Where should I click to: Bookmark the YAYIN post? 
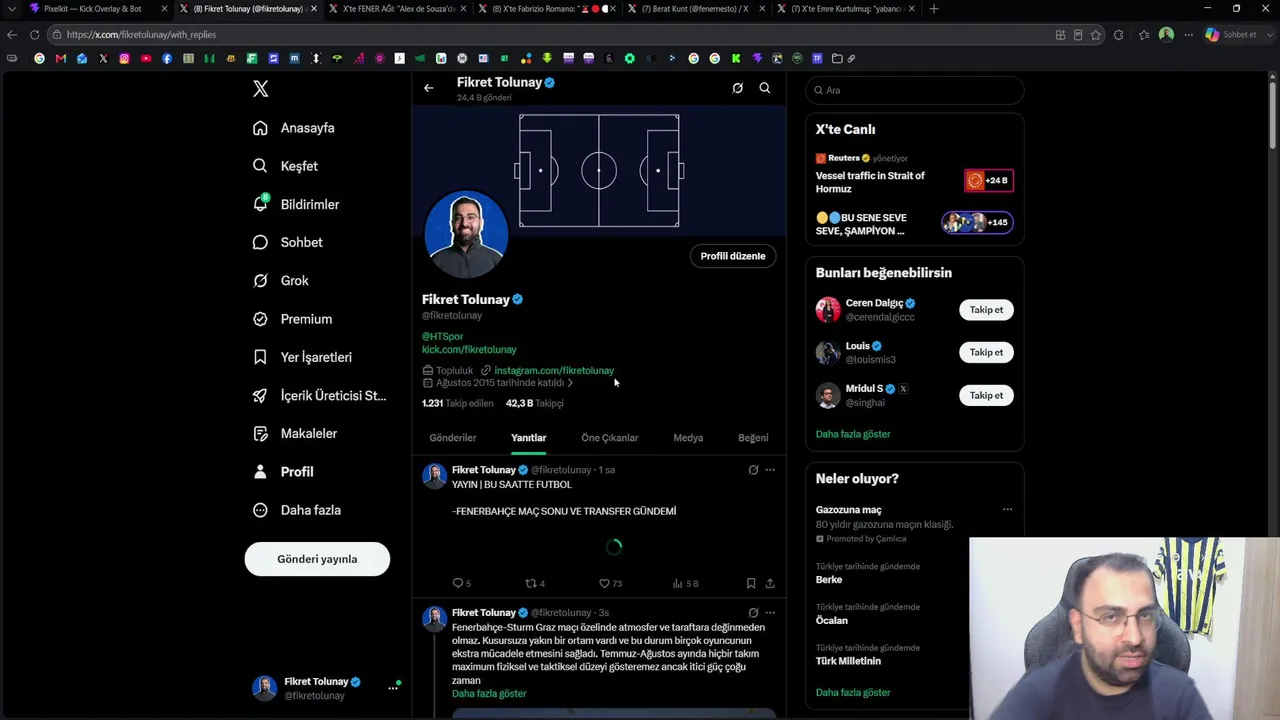751,583
